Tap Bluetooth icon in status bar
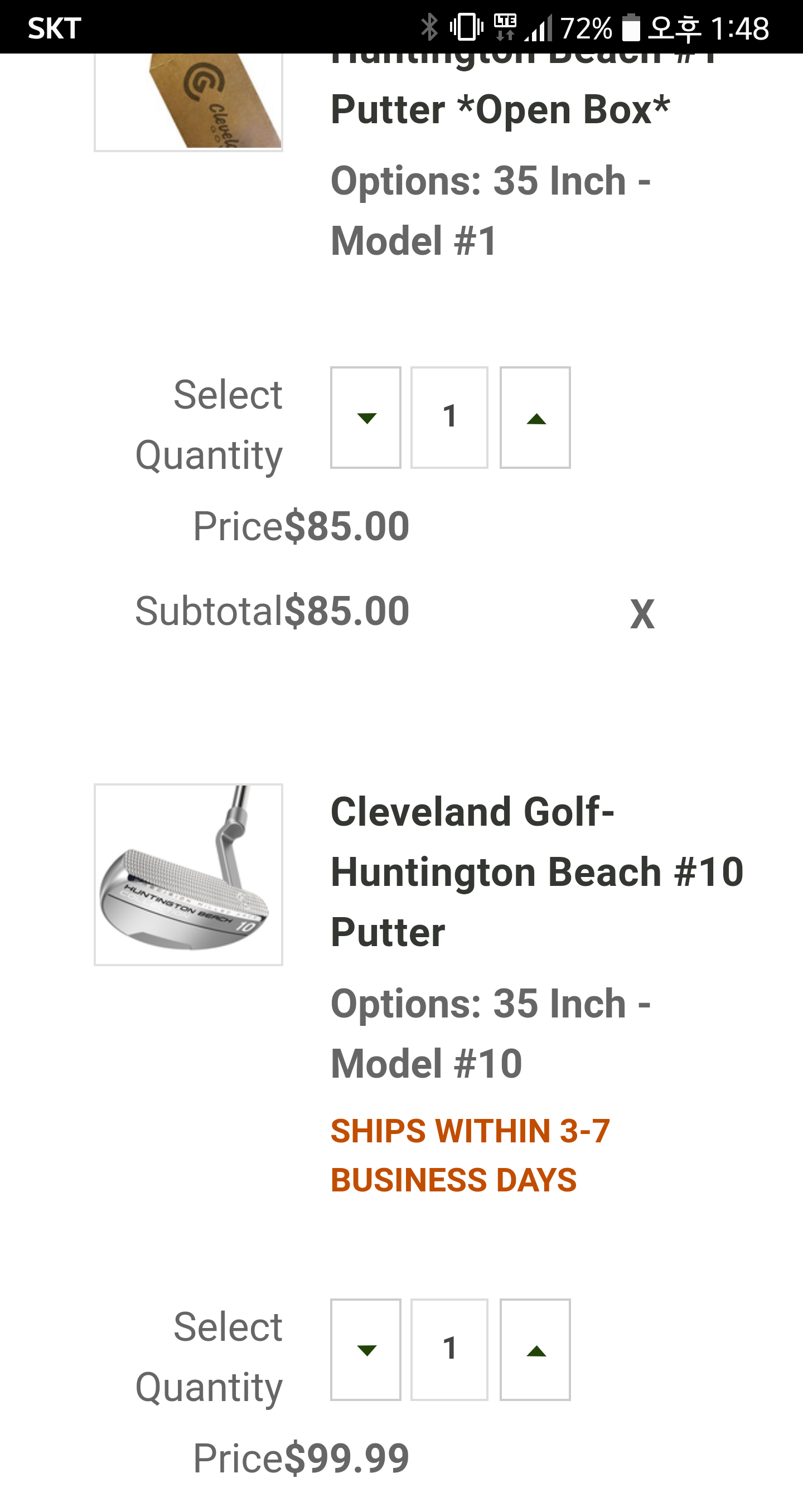This screenshot has width=803, height=1512. pyautogui.click(x=430, y=27)
